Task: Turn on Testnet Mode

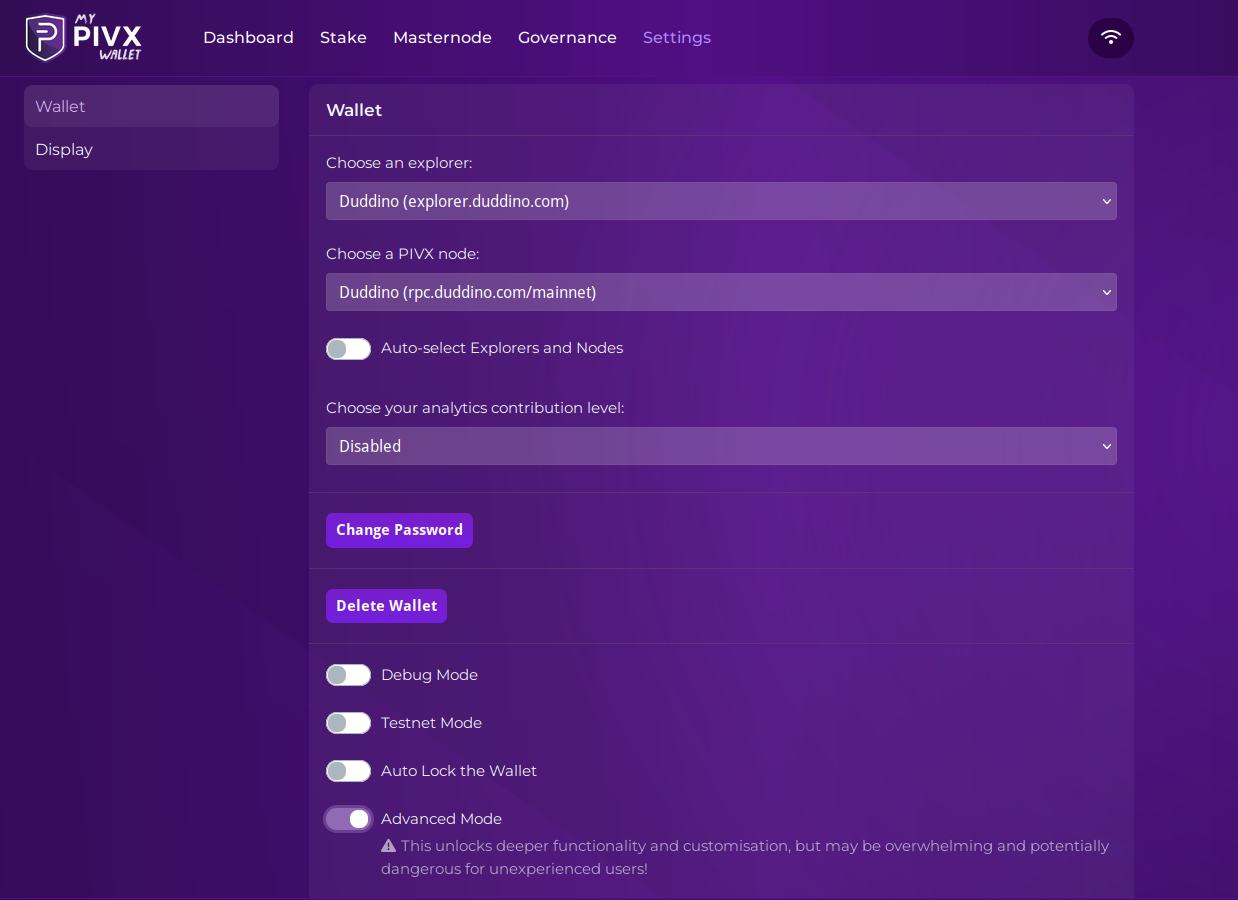Action: click(348, 723)
